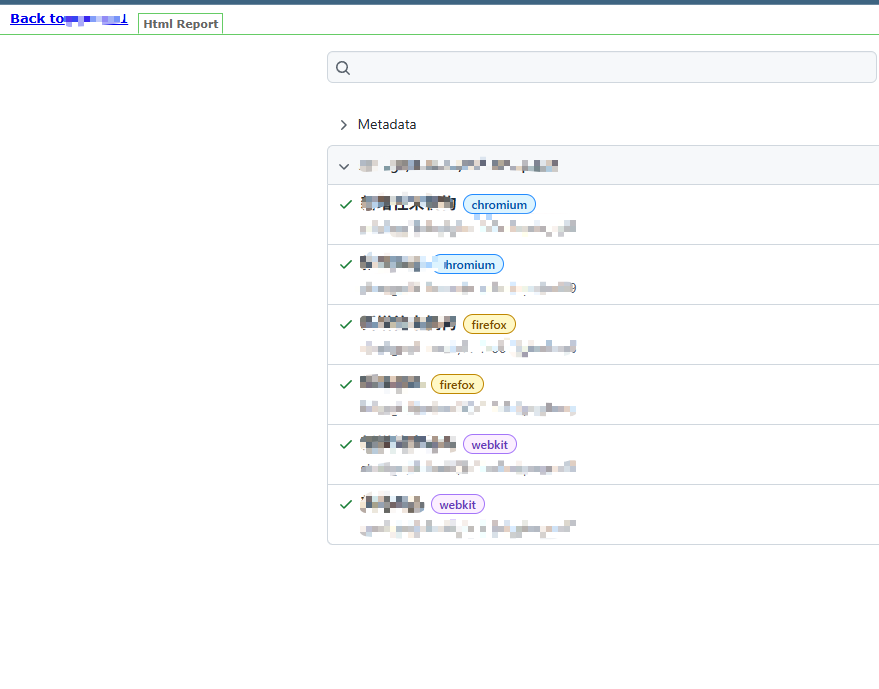Select the chromium badge on the first test
This screenshot has width=879, height=689.
[499, 205]
